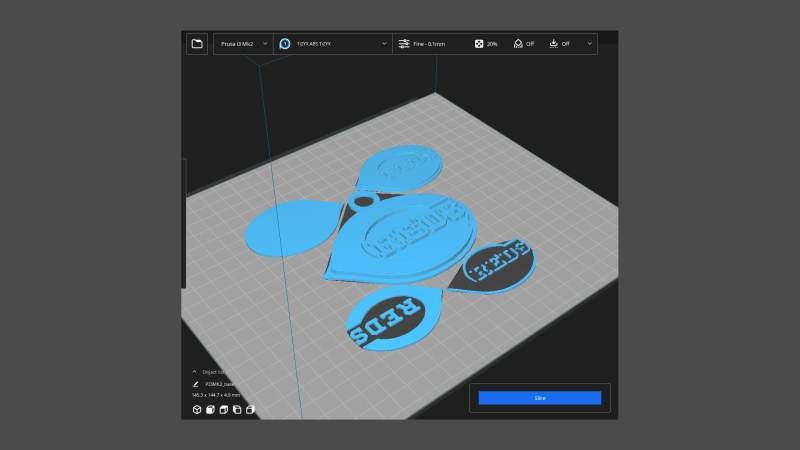Click the pencil icon to rename the model

point(196,384)
